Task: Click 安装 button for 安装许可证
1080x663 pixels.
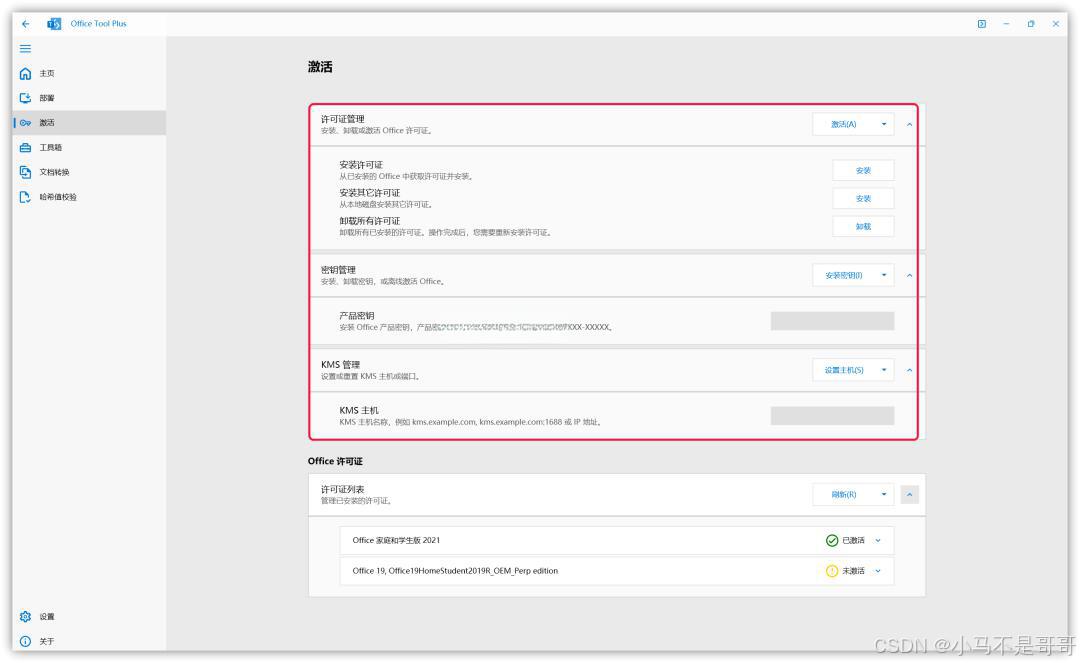Action: (x=863, y=170)
